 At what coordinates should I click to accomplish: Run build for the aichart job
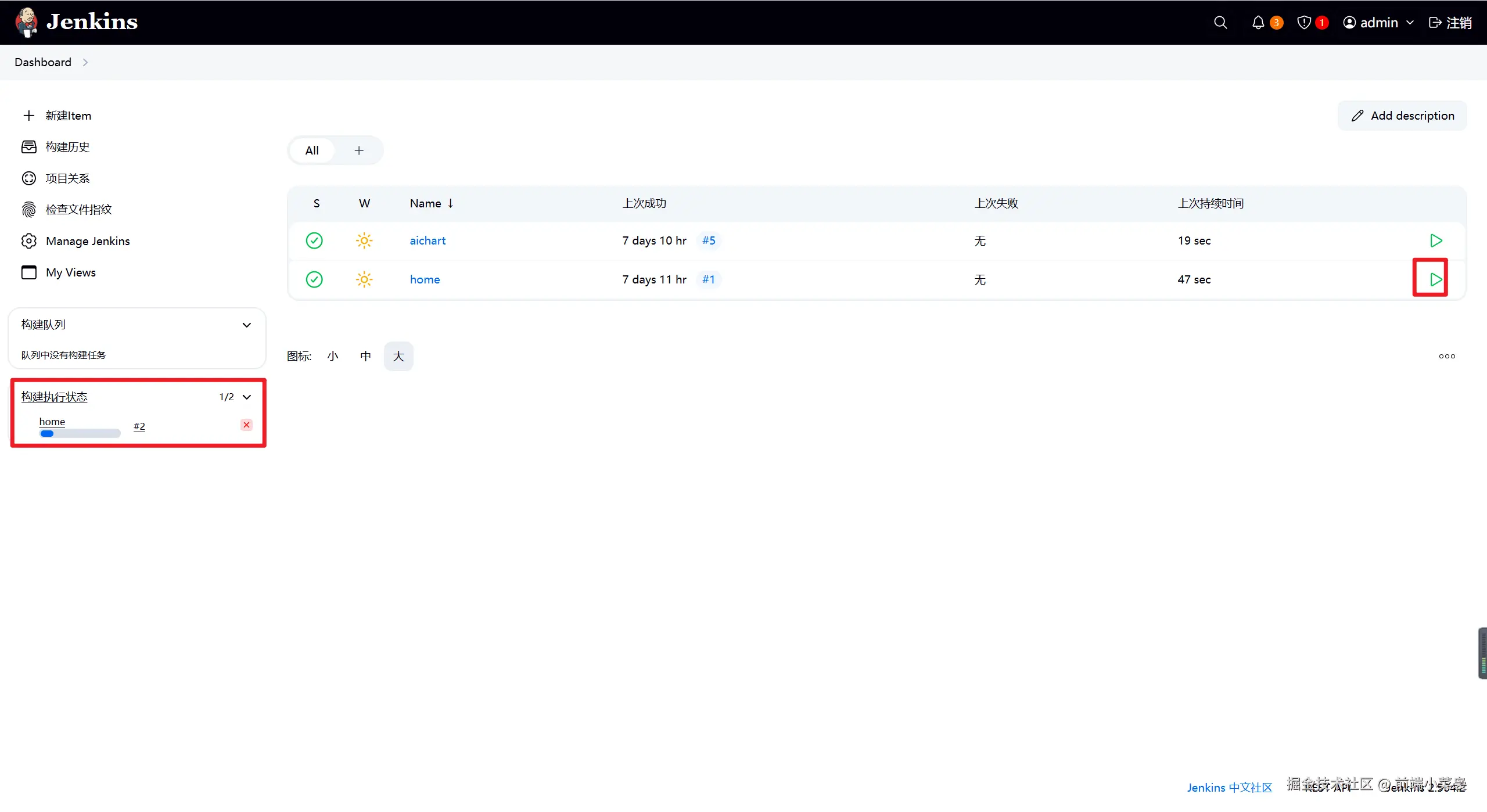coord(1436,240)
